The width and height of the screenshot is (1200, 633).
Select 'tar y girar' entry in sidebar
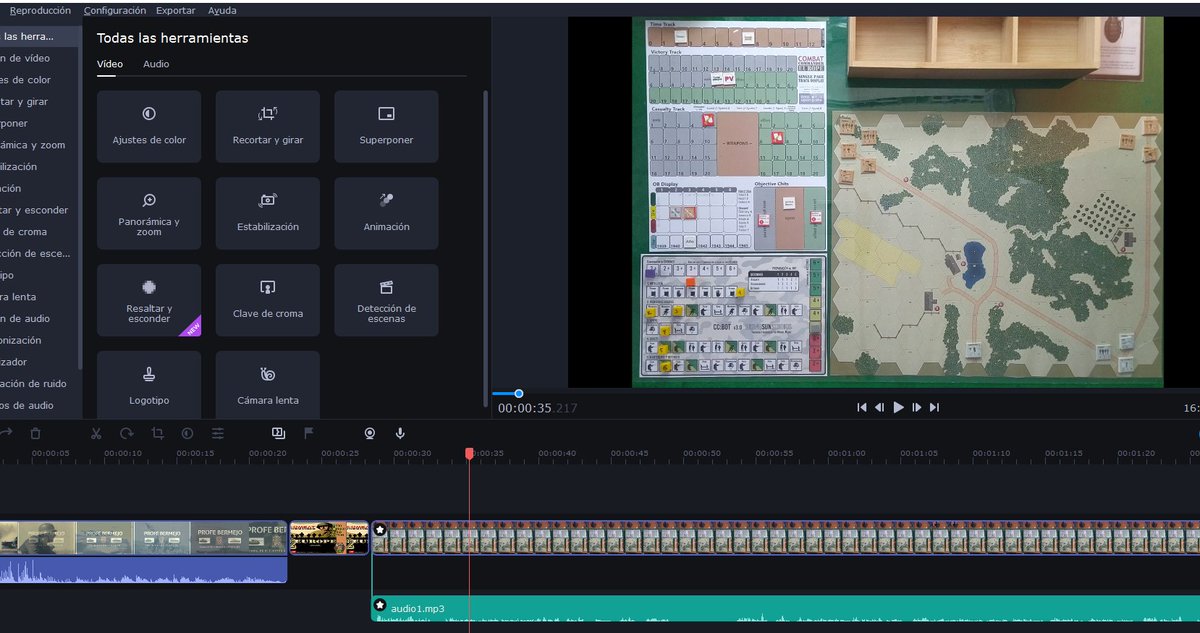(40, 101)
